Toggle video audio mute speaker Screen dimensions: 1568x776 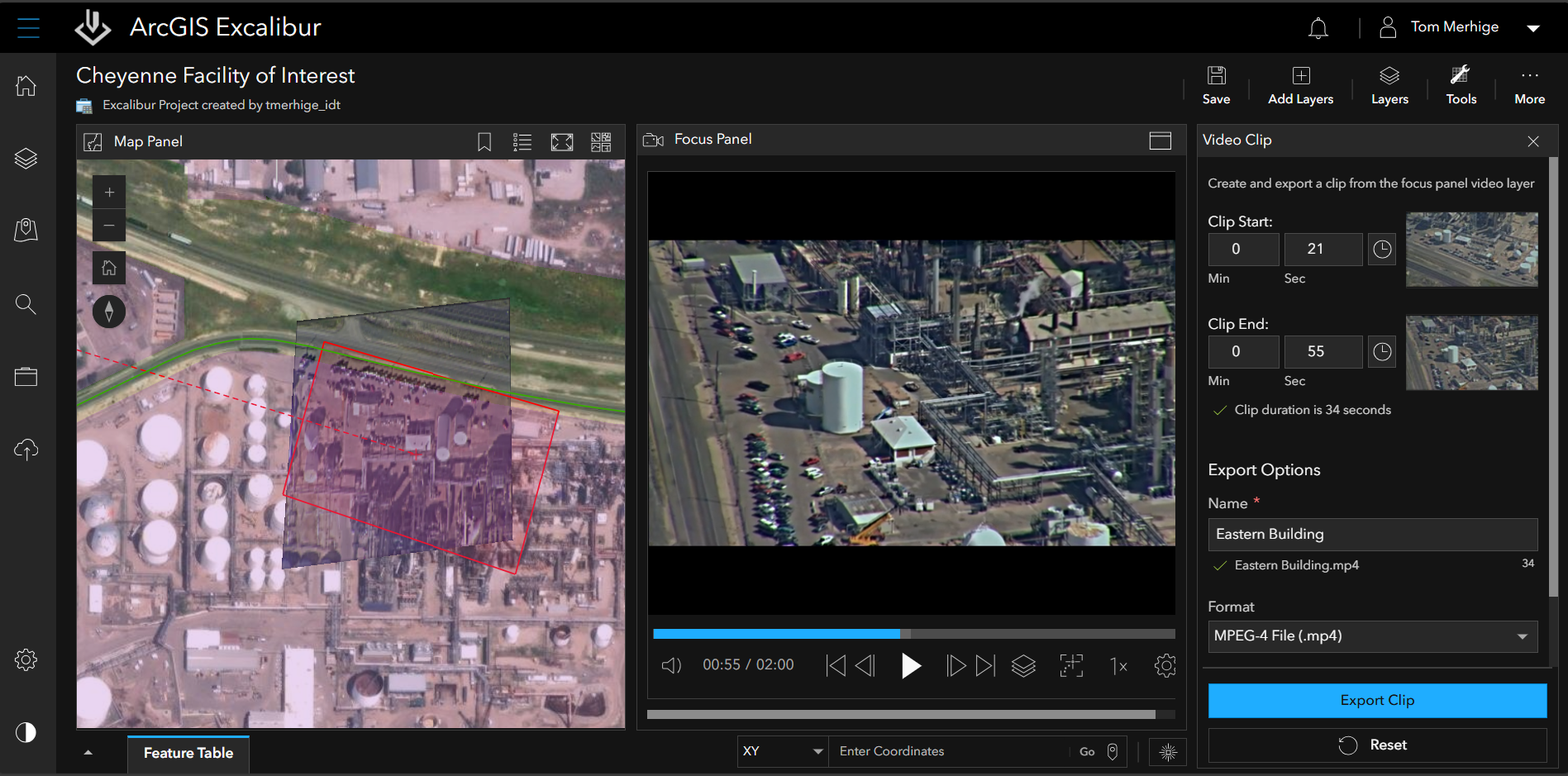point(671,665)
